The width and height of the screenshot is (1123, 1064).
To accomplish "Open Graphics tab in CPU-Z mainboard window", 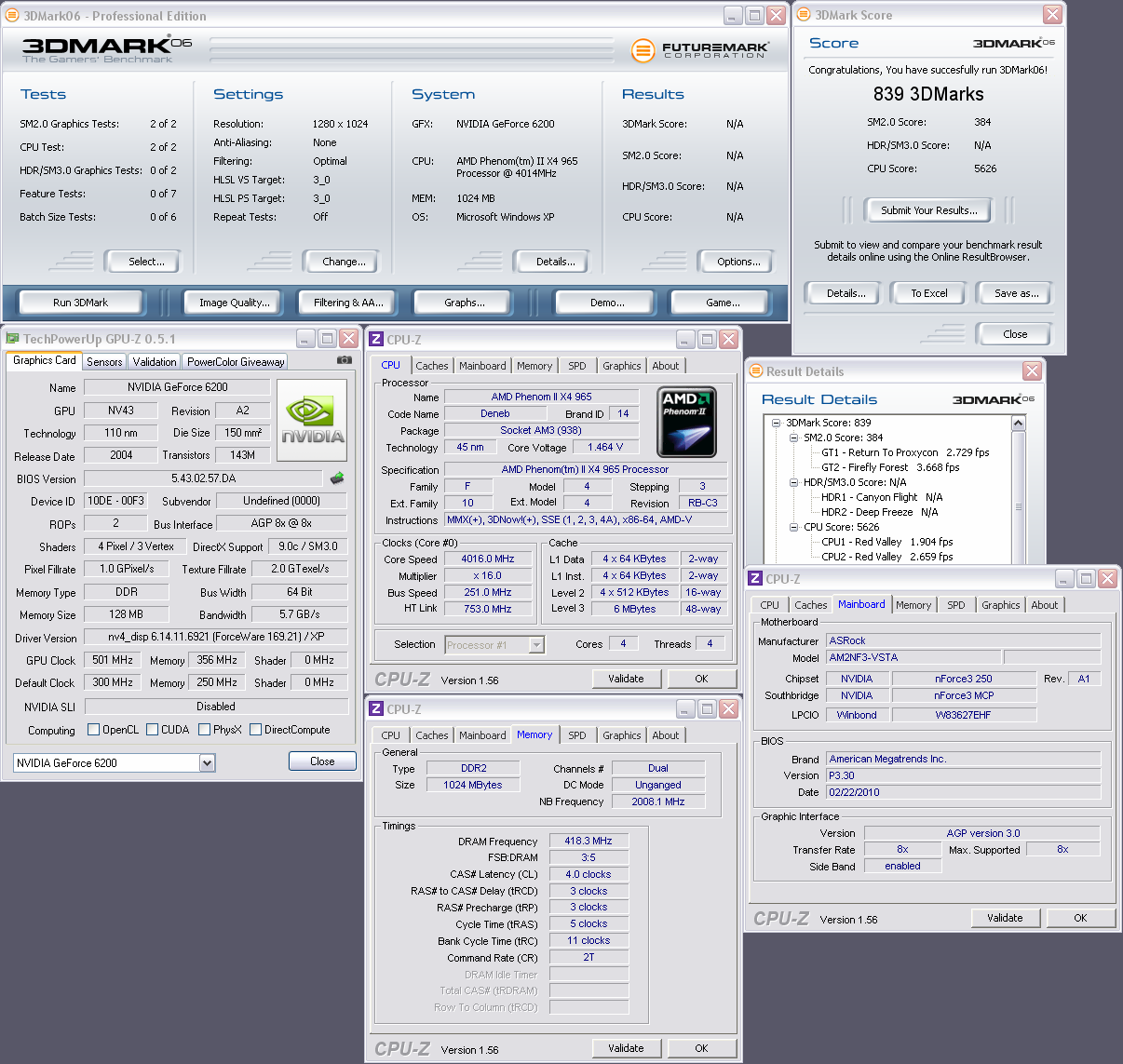I will (x=1001, y=605).
